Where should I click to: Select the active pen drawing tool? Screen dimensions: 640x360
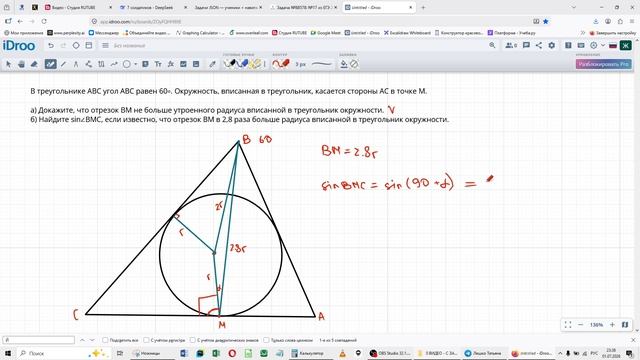tap(50, 64)
